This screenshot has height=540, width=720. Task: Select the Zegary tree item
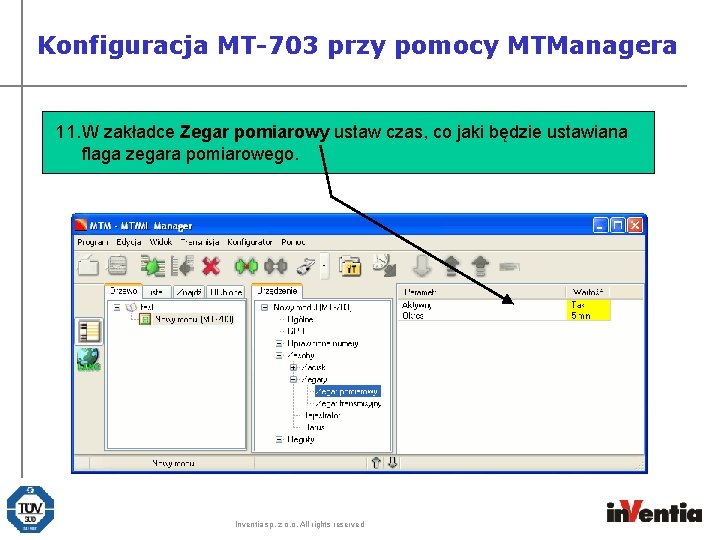[x=314, y=379]
